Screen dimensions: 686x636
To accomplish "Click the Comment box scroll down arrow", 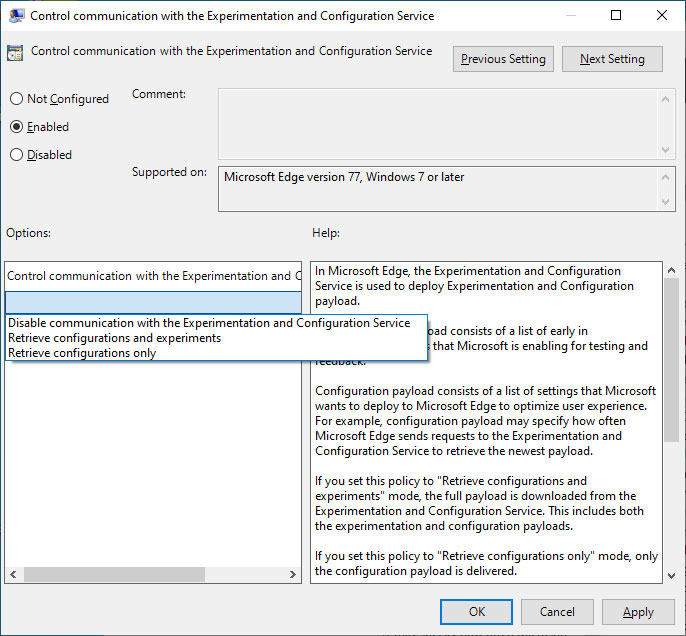I will click(x=665, y=150).
